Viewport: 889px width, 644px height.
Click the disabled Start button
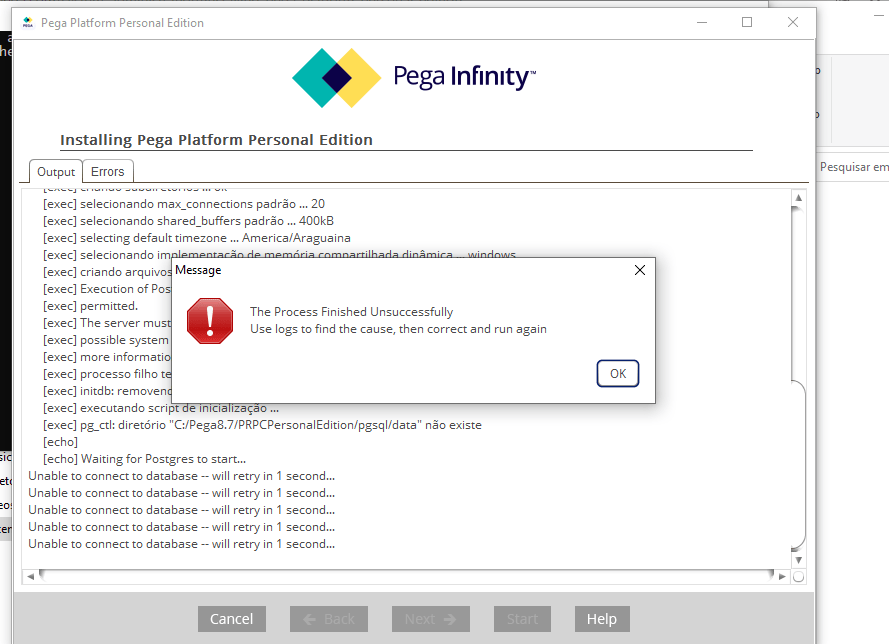point(522,619)
